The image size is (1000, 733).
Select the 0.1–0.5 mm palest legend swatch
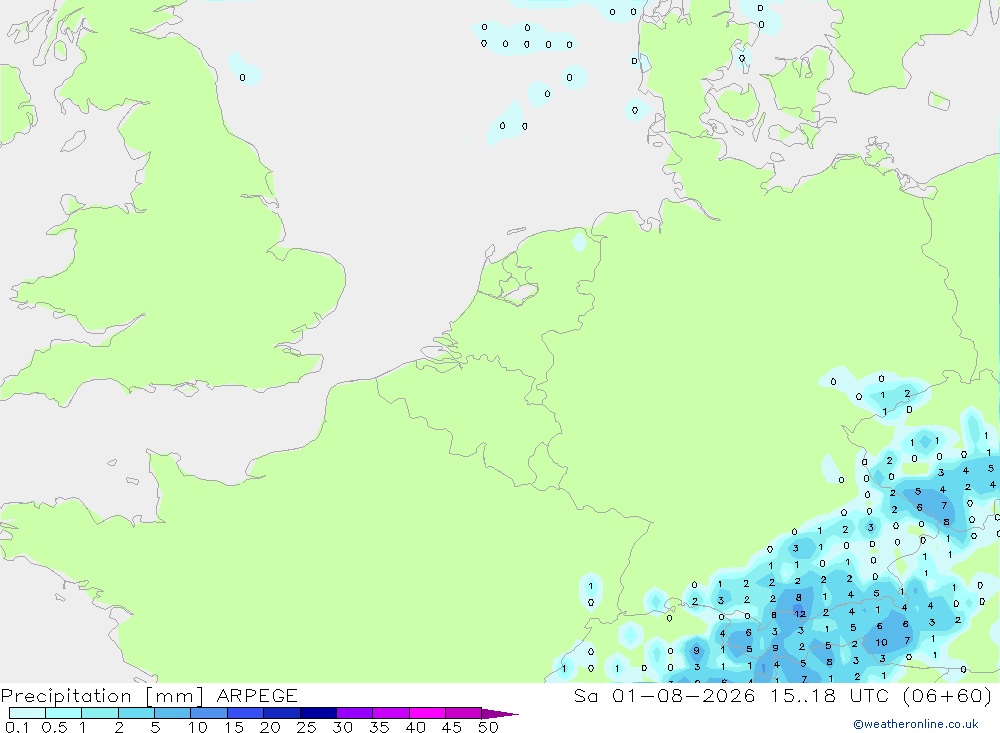(27, 713)
